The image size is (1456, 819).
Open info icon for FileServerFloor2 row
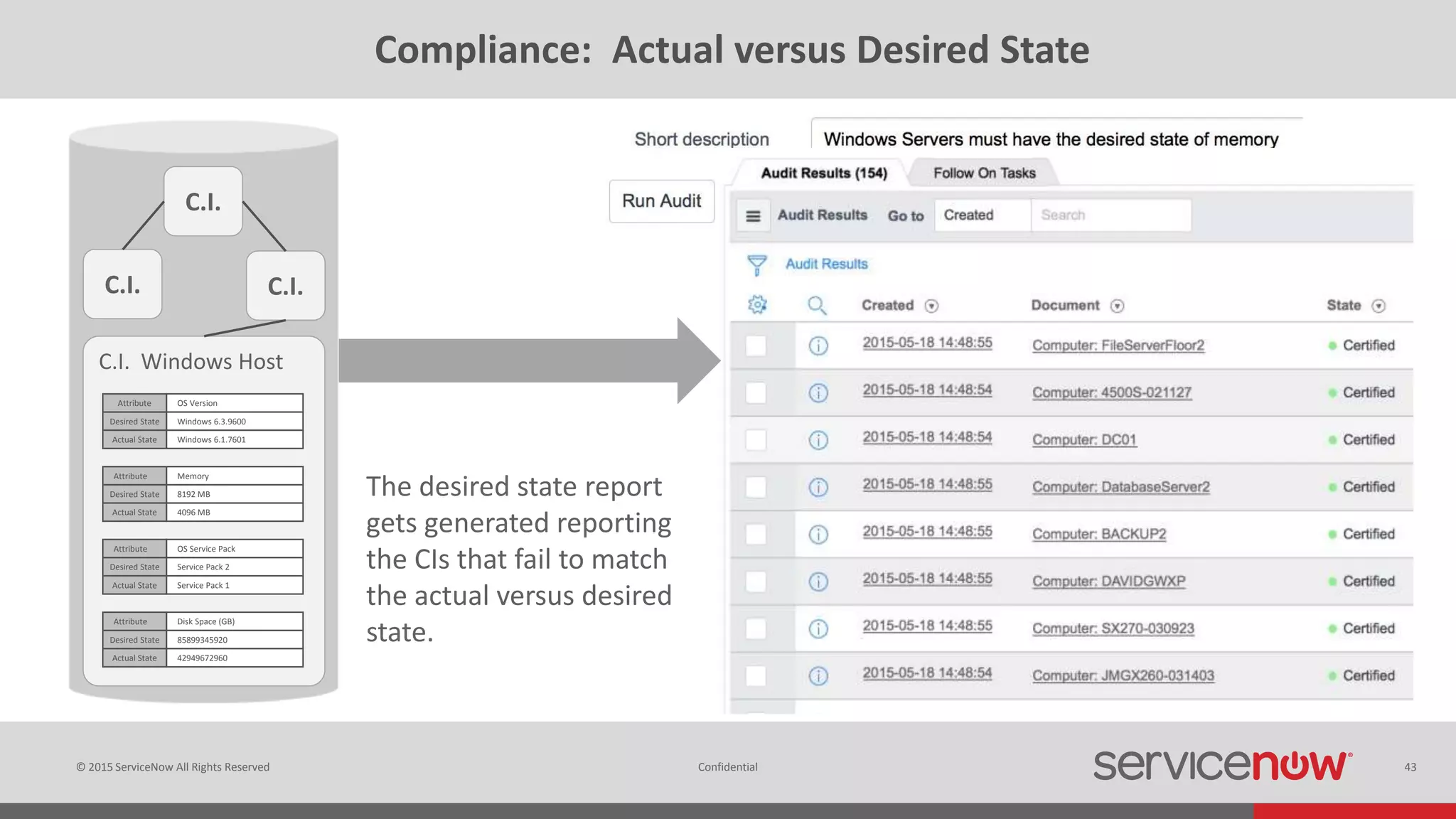point(818,346)
